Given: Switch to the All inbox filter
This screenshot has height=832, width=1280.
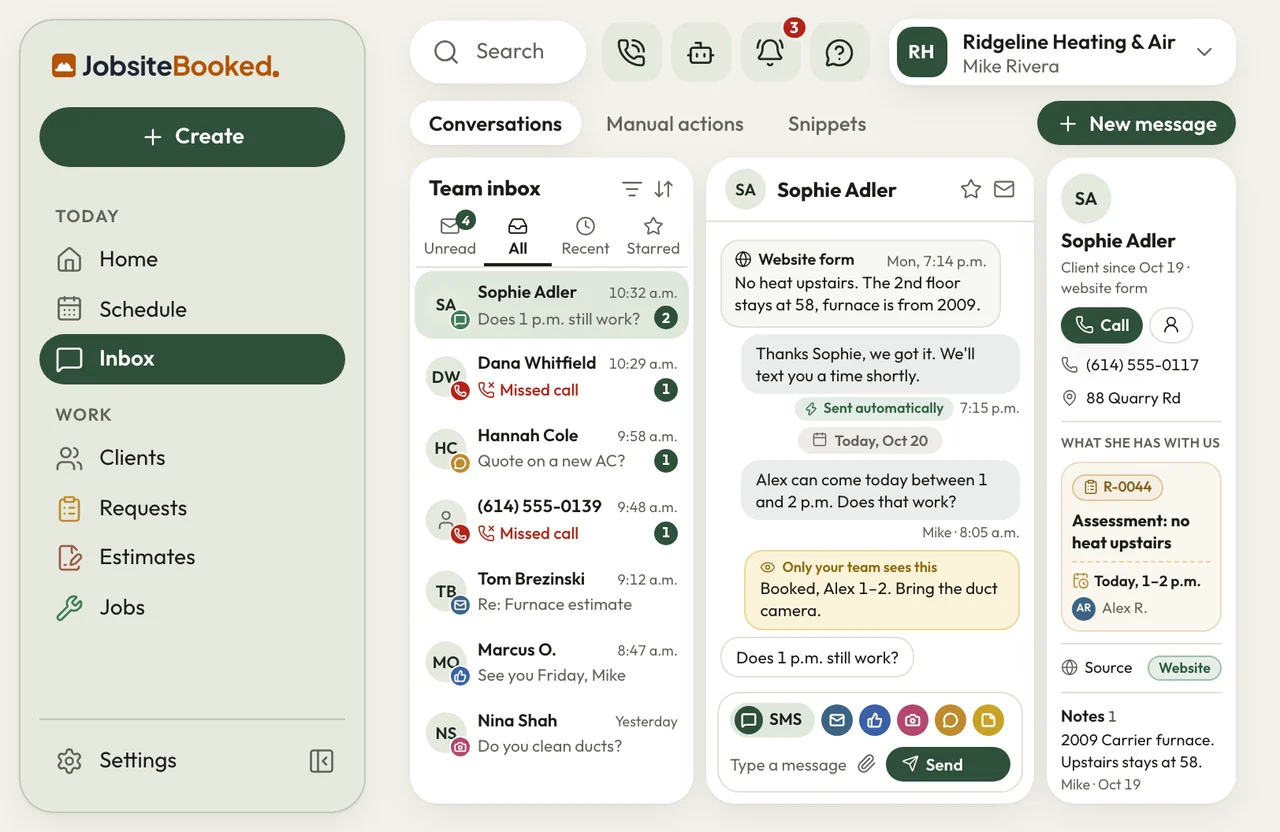Looking at the screenshot, I should 518,237.
